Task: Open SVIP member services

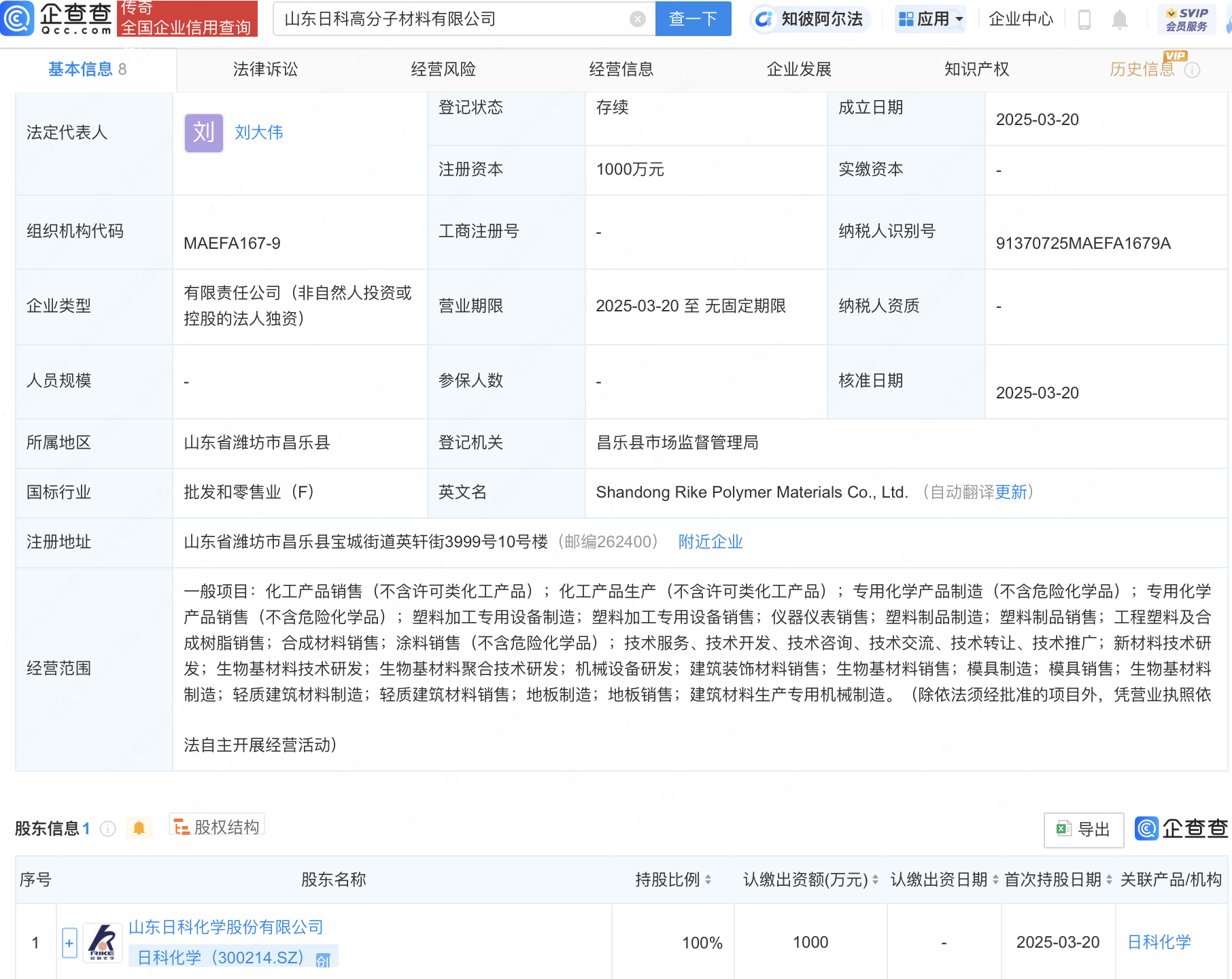Action: click(x=1186, y=19)
